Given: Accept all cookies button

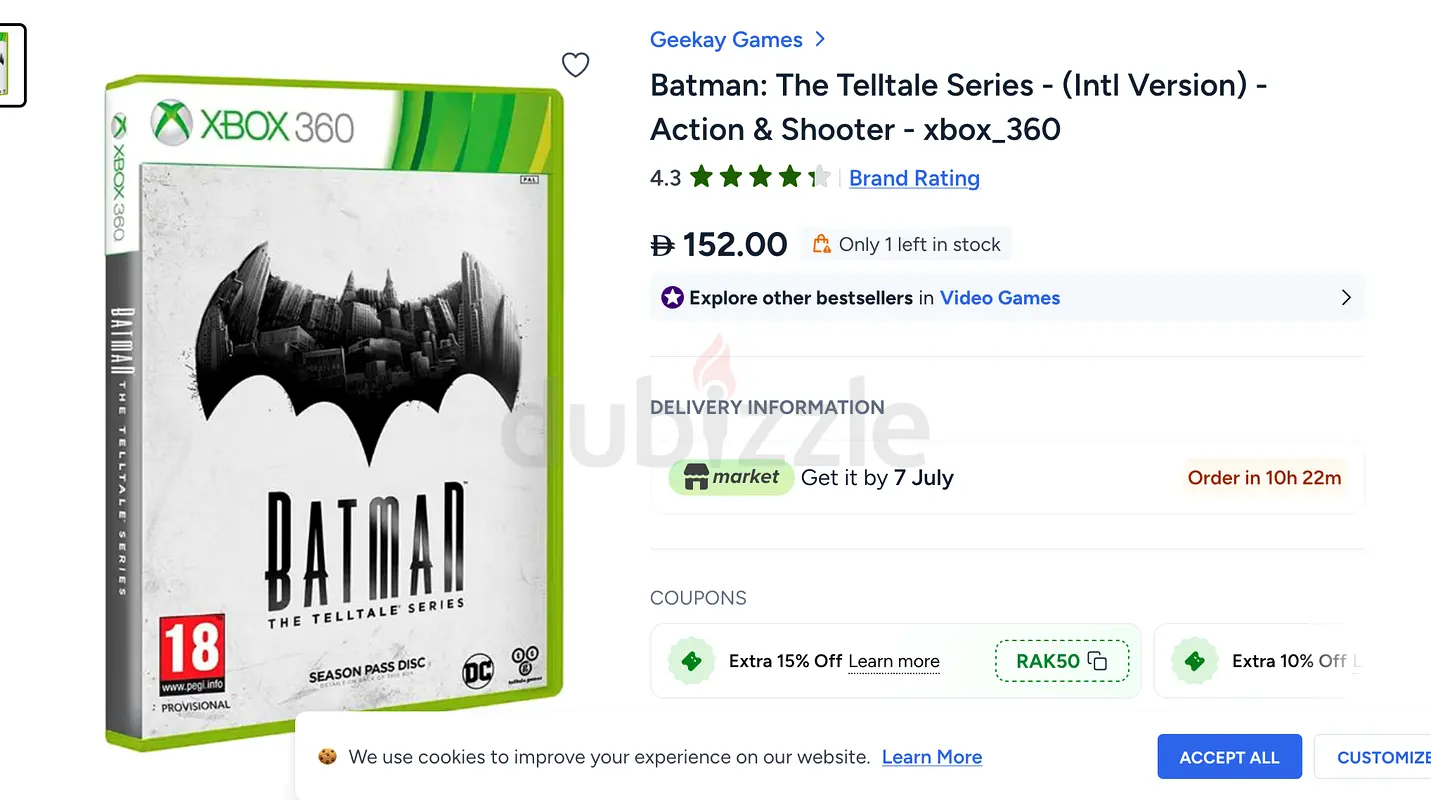Looking at the screenshot, I should 1229,757.
